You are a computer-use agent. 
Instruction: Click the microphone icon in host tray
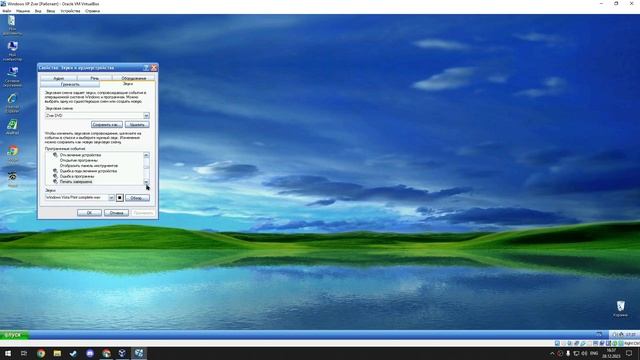[x=568, y=353]
